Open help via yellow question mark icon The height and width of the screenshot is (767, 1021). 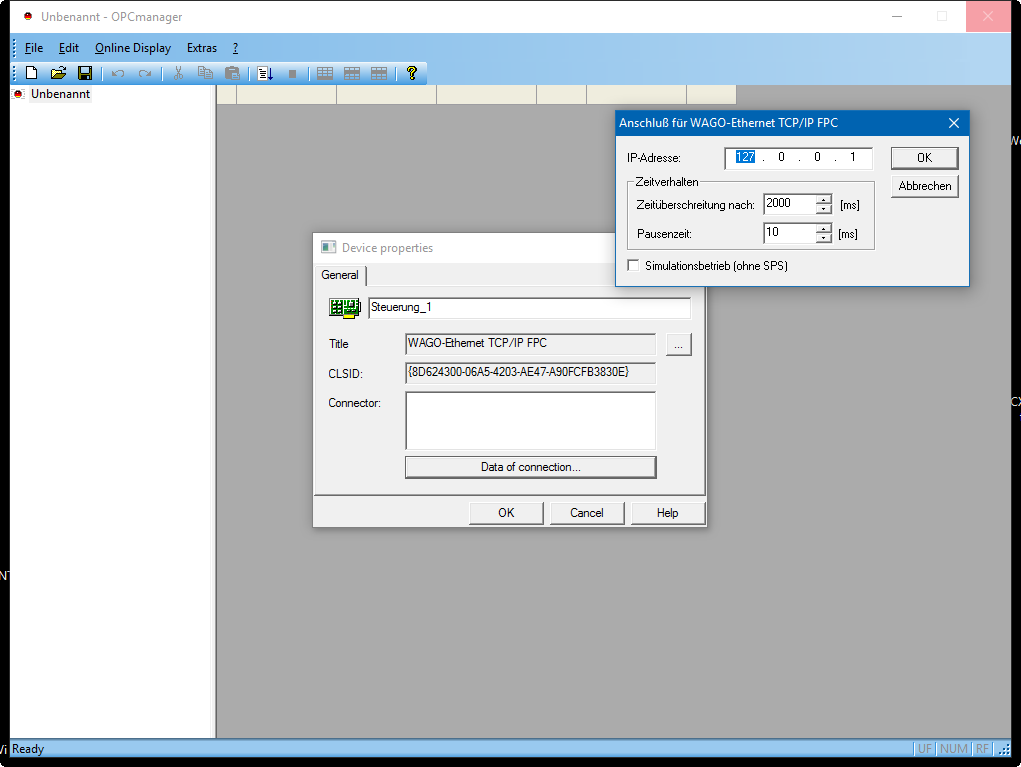412,73
